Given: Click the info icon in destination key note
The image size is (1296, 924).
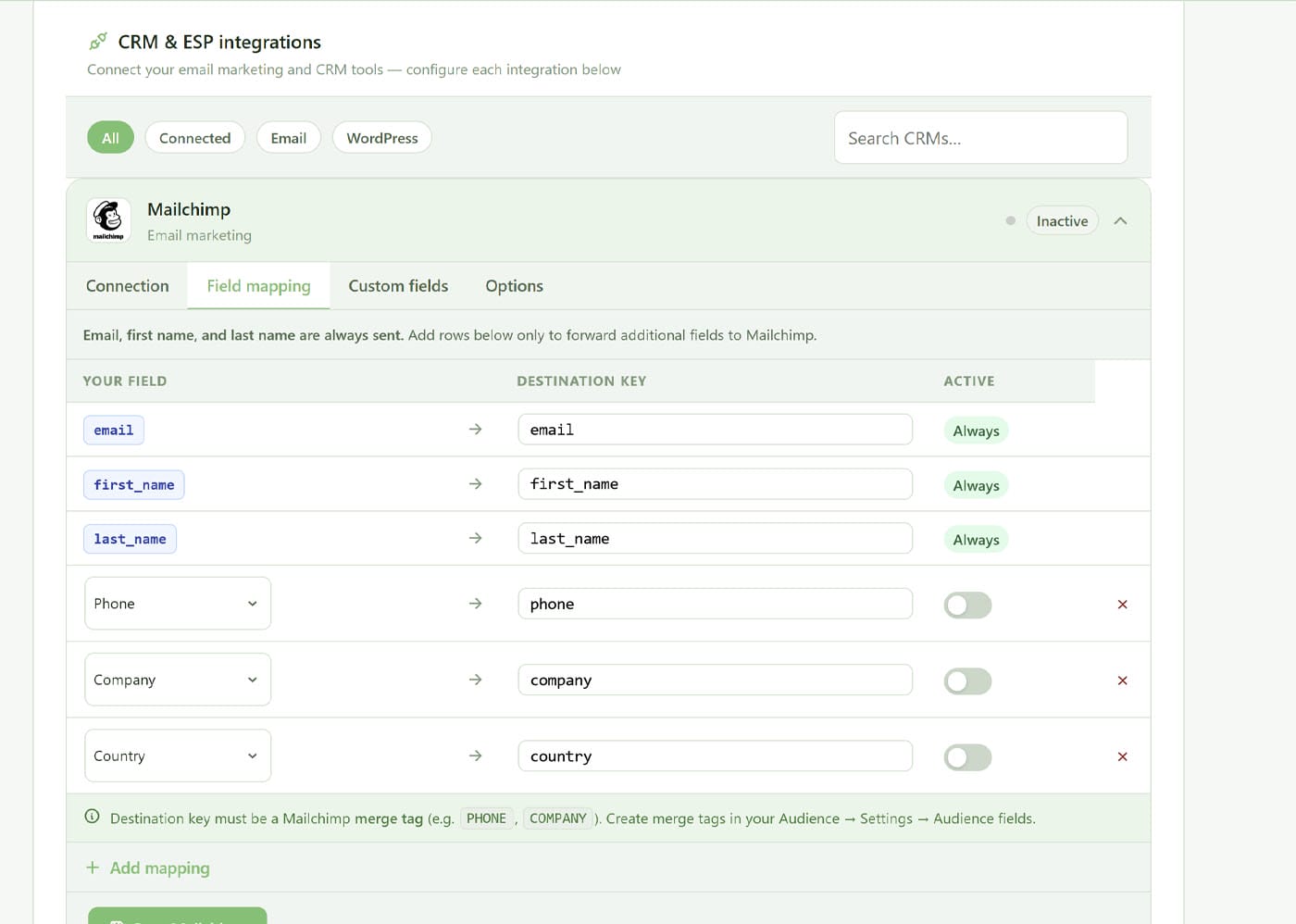Looking at the screenshot, I should (x=92, y=817).
